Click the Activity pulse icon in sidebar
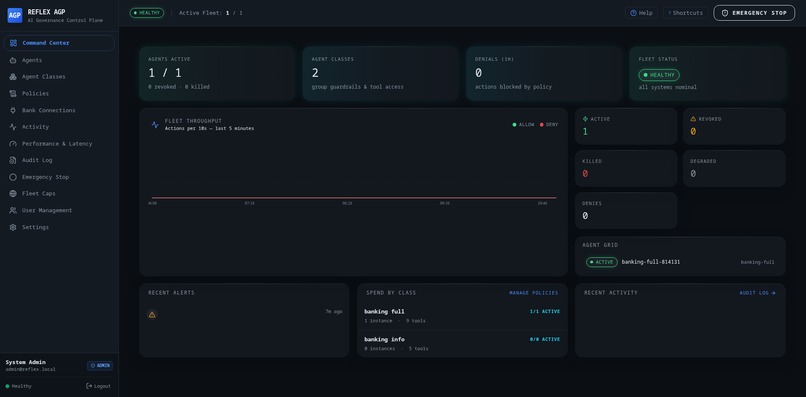 point(13,127)
